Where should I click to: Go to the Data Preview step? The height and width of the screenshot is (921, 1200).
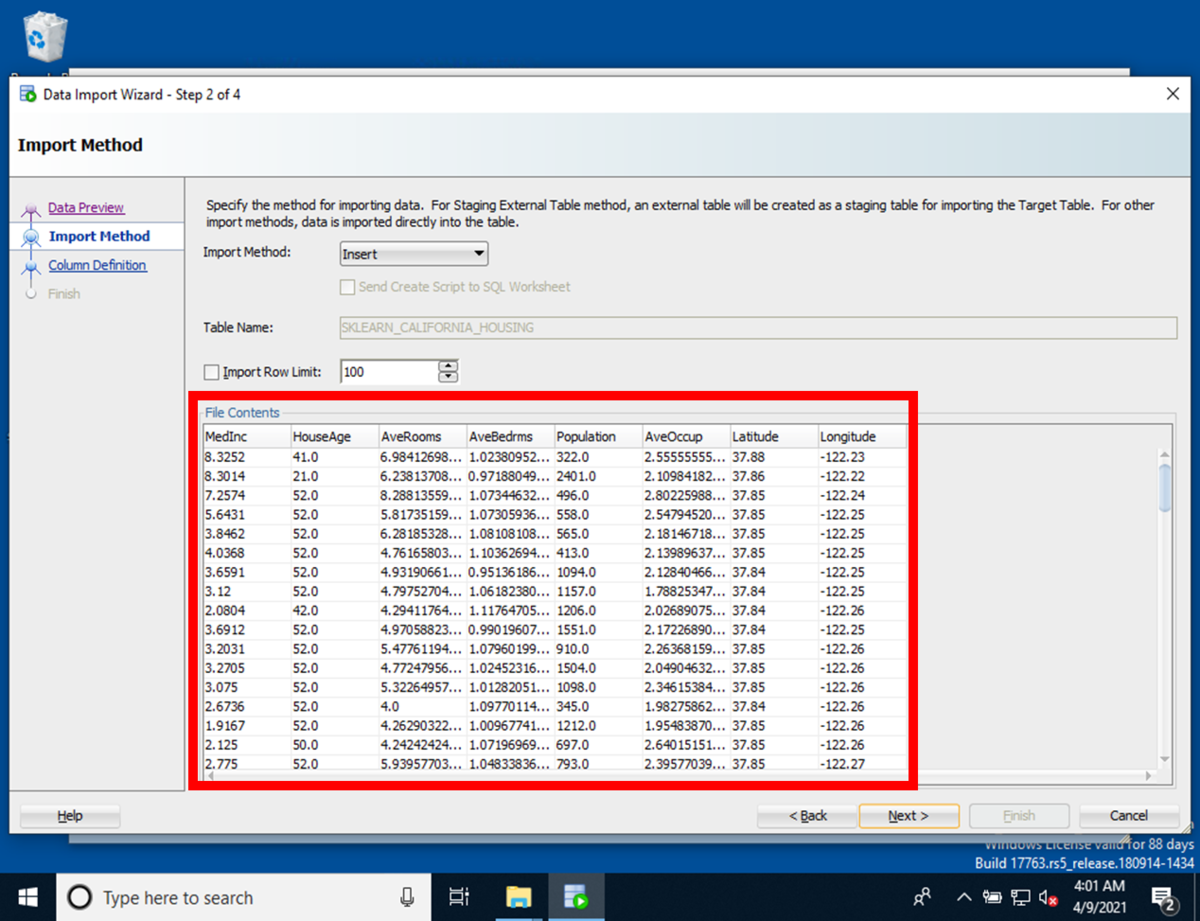pos(86,208)
